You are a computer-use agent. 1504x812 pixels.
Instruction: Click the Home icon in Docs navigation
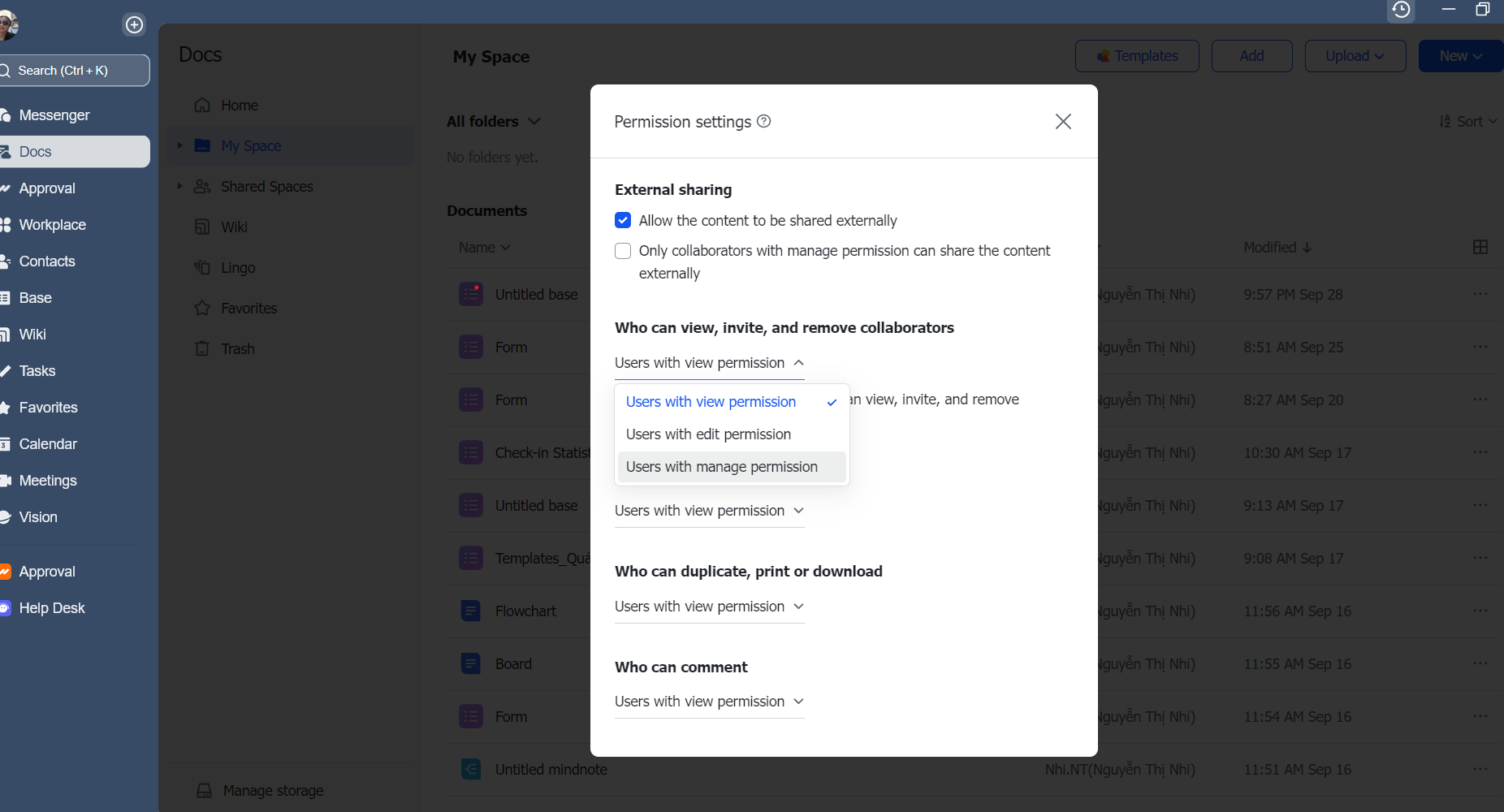[202, 106]
